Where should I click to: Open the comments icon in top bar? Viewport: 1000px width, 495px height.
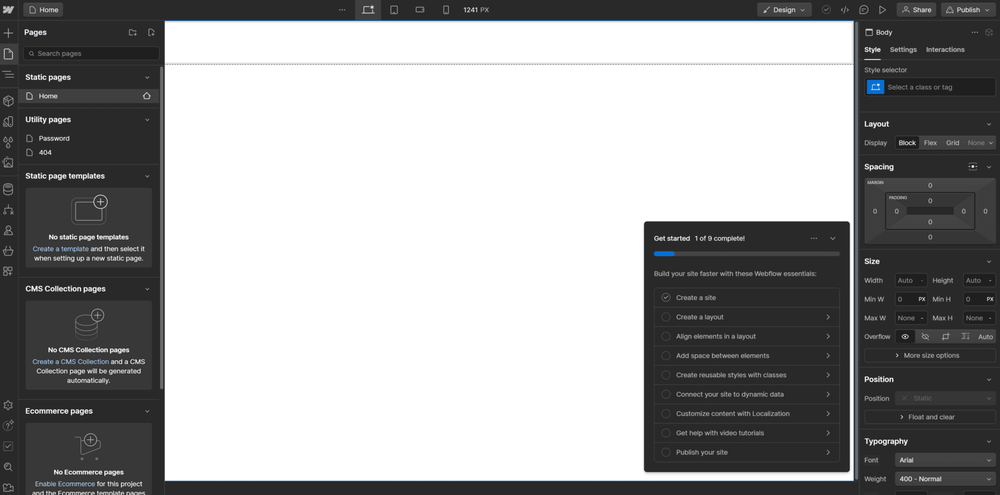[x=863, y=10]
